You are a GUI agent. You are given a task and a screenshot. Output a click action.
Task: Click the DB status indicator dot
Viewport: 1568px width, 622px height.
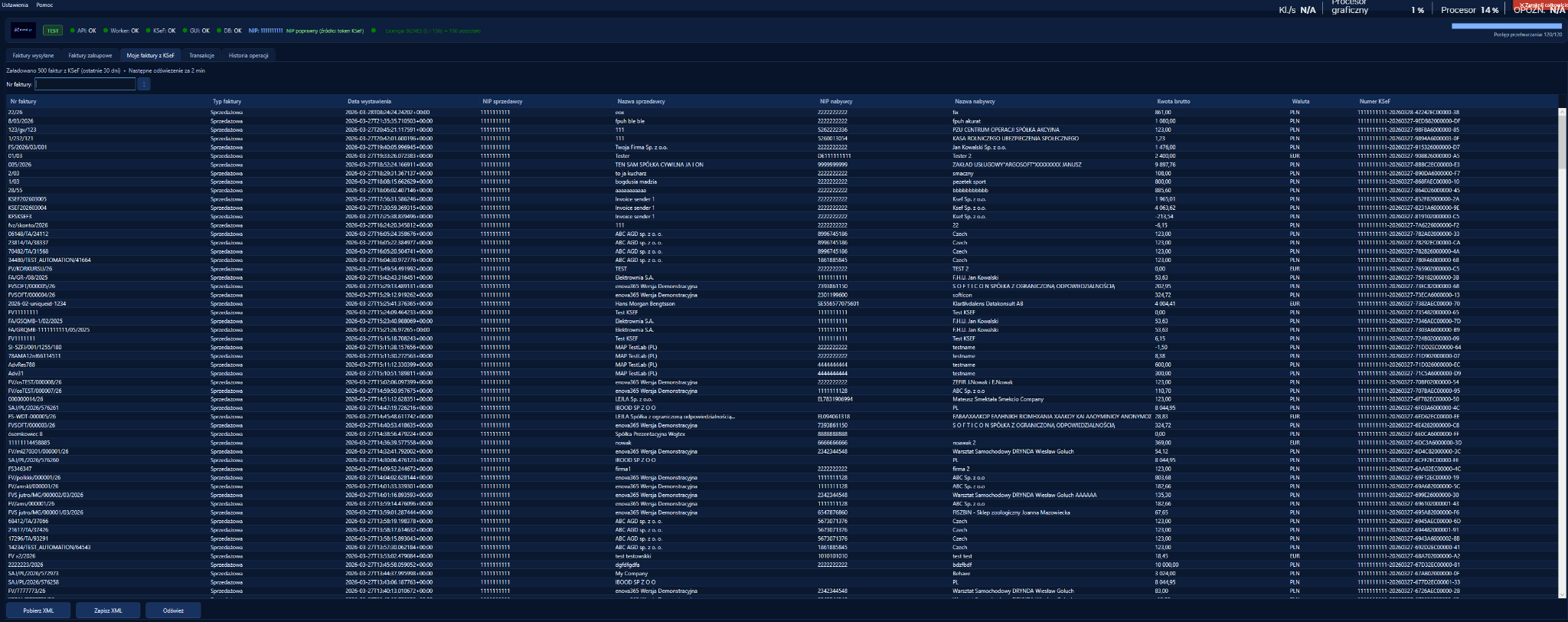pos(219,31)
